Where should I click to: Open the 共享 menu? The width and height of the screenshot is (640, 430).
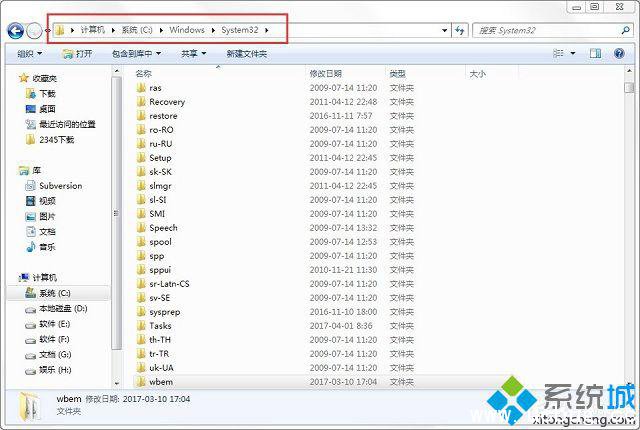tap(193, 53)
